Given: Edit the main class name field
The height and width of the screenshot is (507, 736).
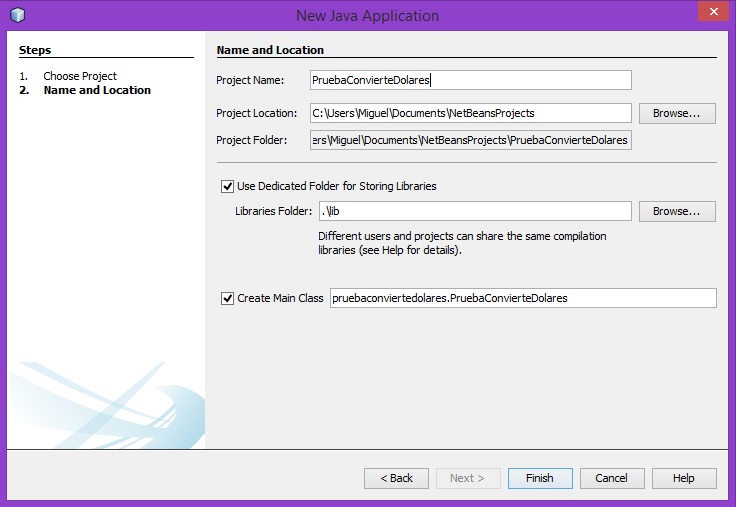Looking at the screenshot, I should point(522,298).
